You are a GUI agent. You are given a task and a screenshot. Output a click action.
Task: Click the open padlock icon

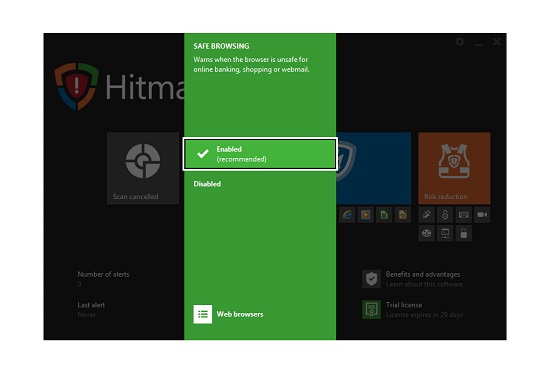[x=445, y=215]
